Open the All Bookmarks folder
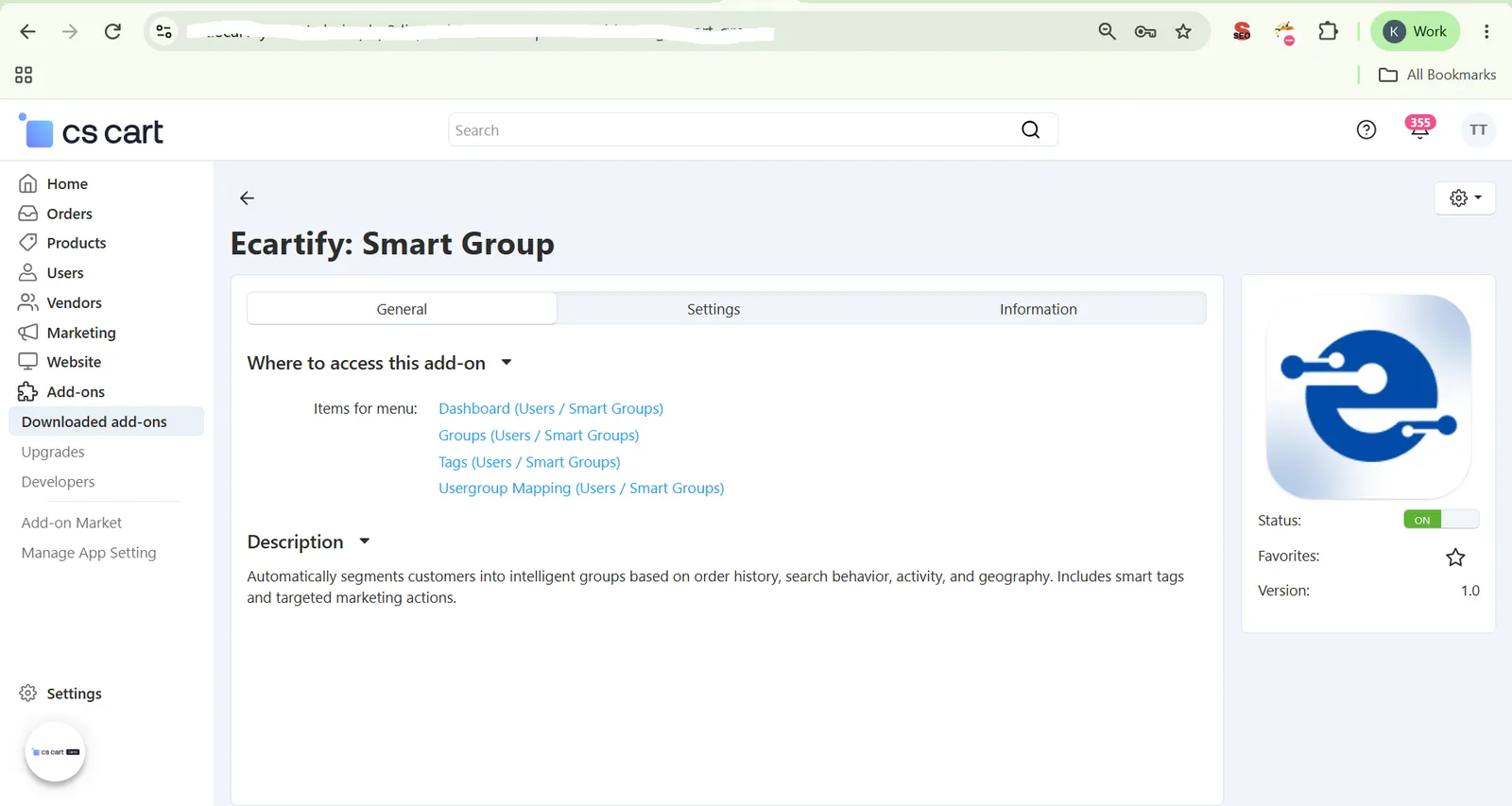 1437,75
